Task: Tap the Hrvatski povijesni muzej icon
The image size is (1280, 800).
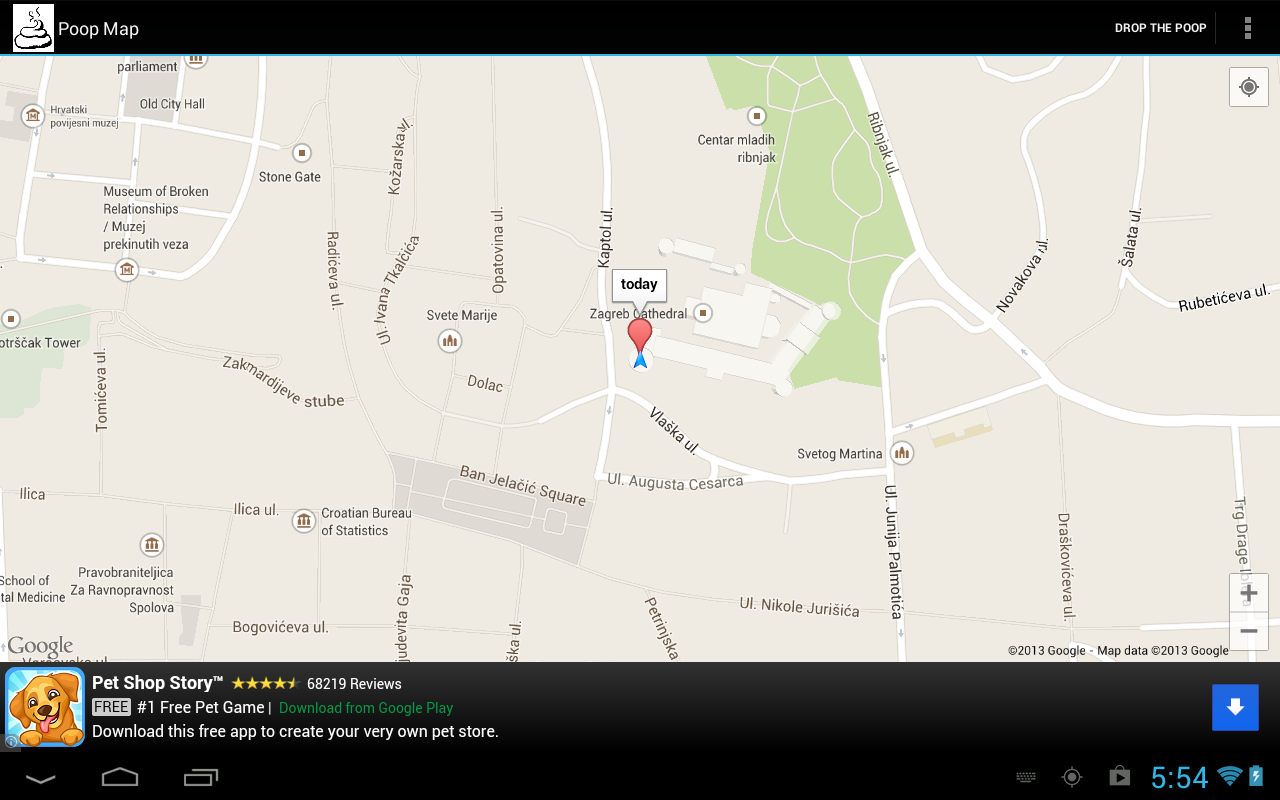Action: [x=31, y=117]
